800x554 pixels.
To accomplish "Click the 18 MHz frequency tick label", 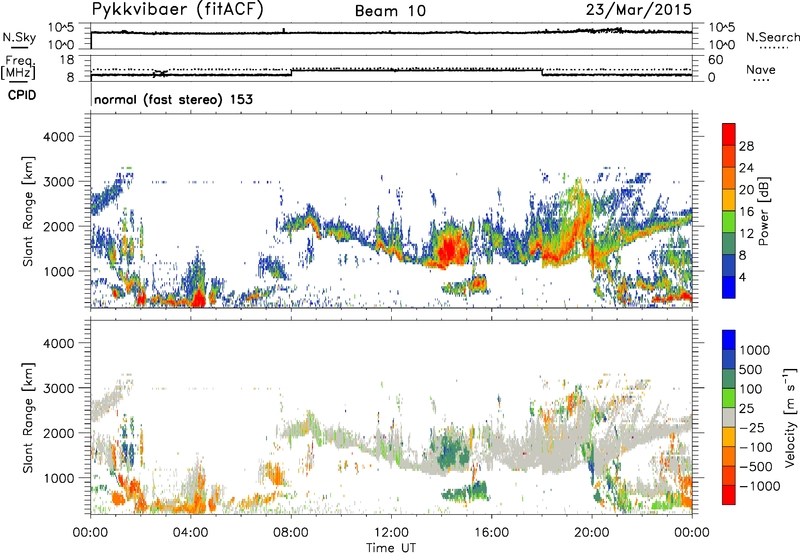I will [67, 60].
